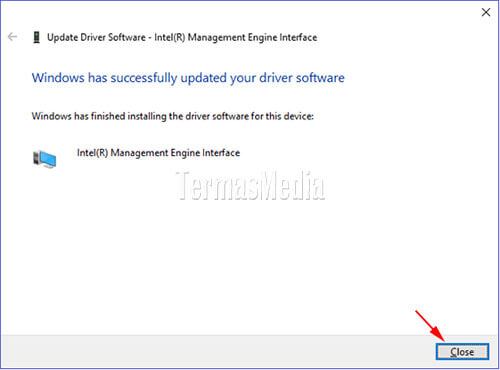Go back using the back arrow
Image resolution: width=500 pixels, height=370 pixels.
coord(12,37)
